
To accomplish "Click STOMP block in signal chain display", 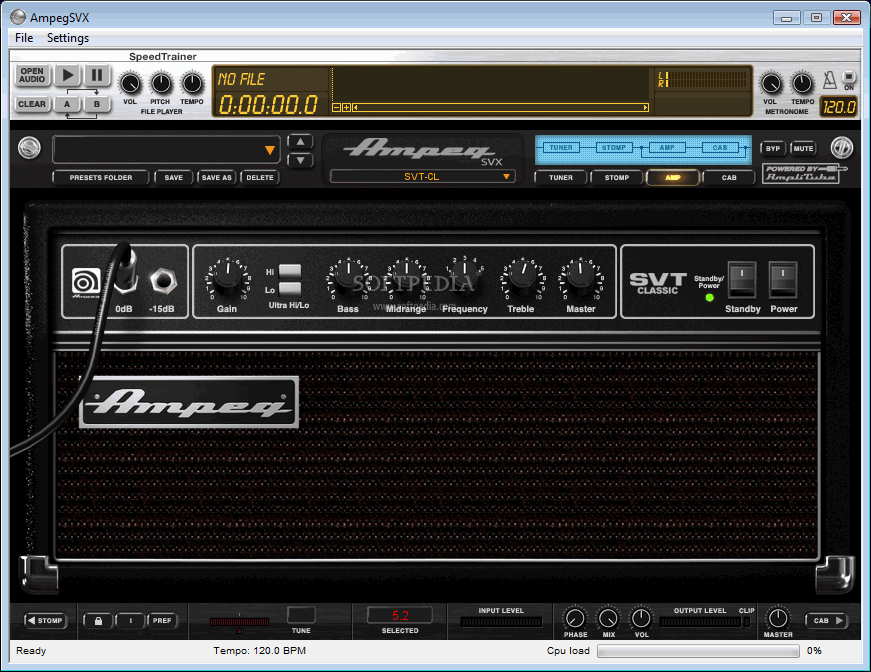I will point(614,148).
